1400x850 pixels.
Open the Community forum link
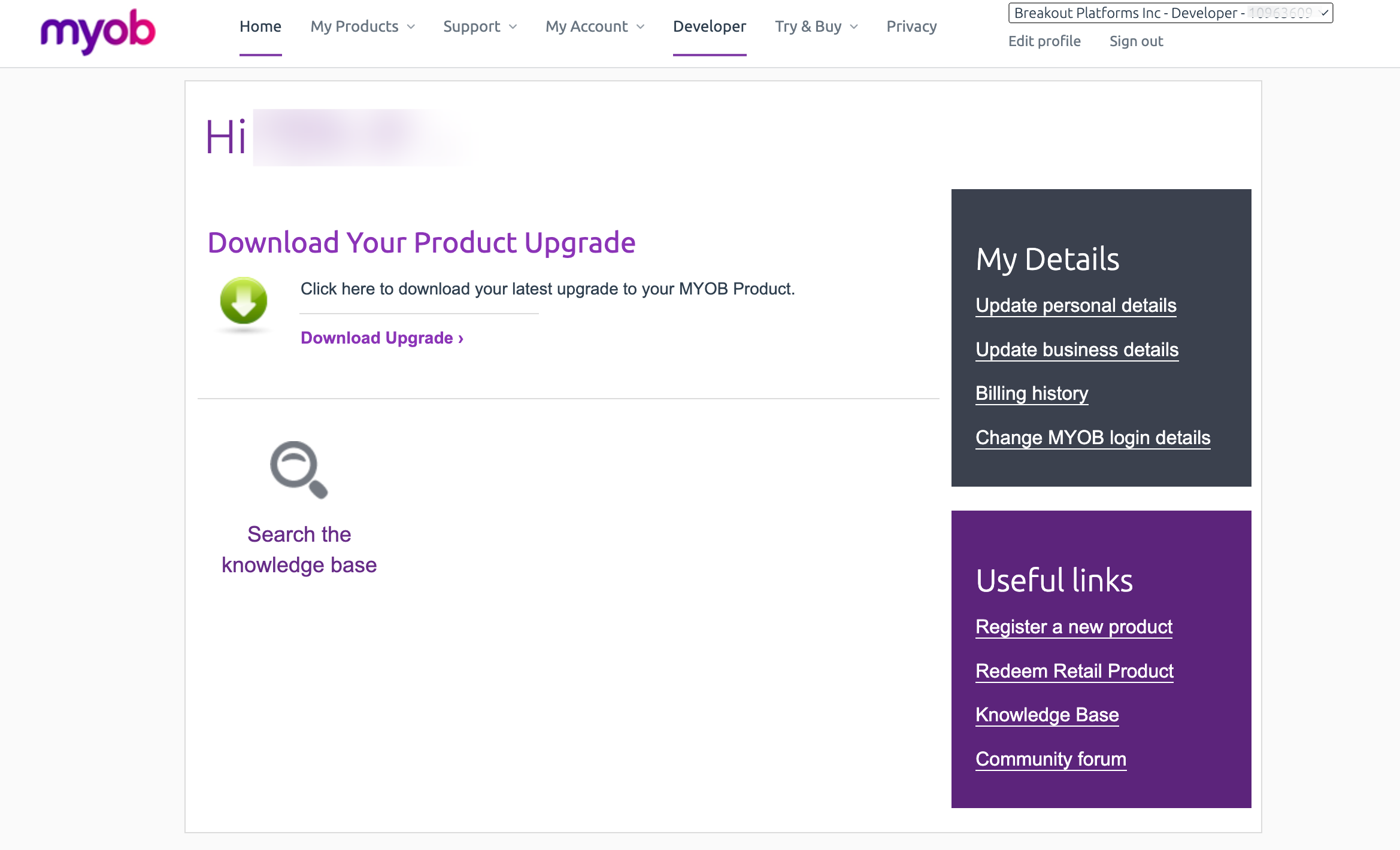[1050, 759]
